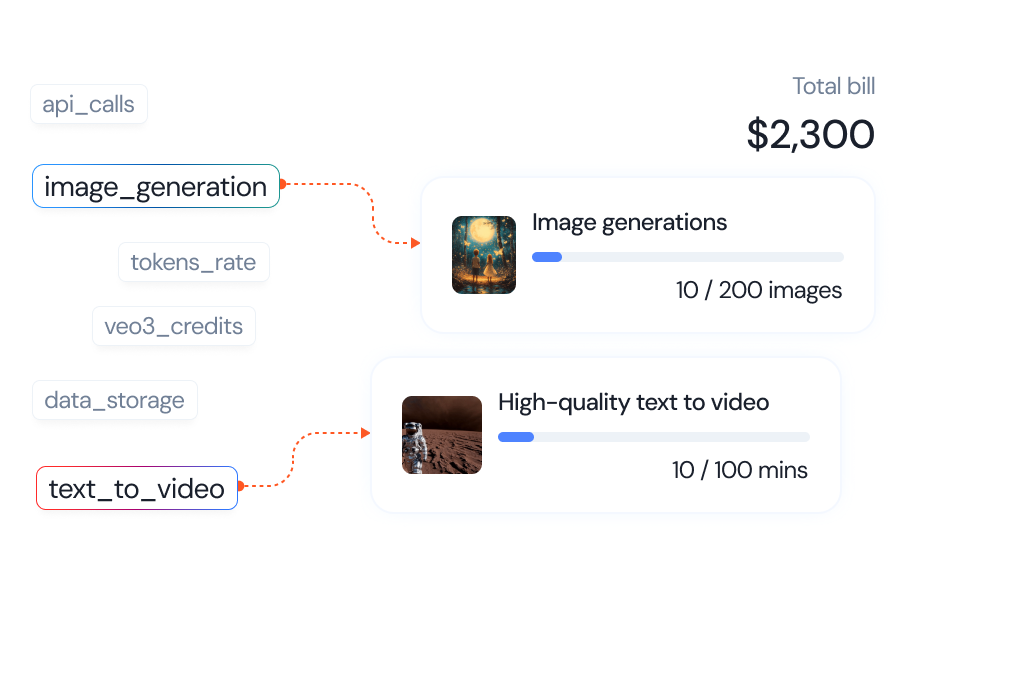
Task: Click the api_calls tag
Action: point(89,104)
